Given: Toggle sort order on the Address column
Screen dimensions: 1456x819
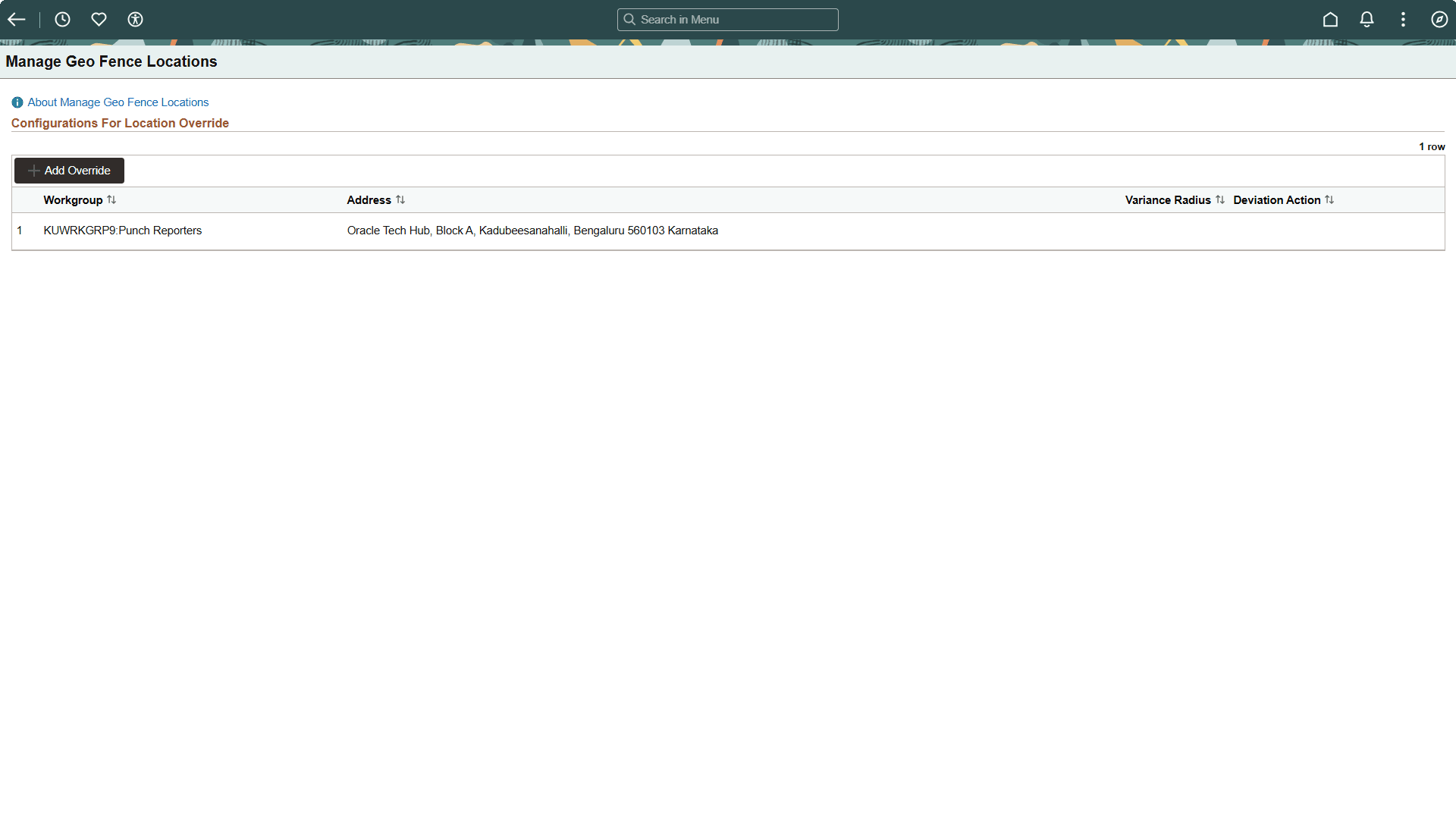Looking at the screenshot, I should [400, 199].
